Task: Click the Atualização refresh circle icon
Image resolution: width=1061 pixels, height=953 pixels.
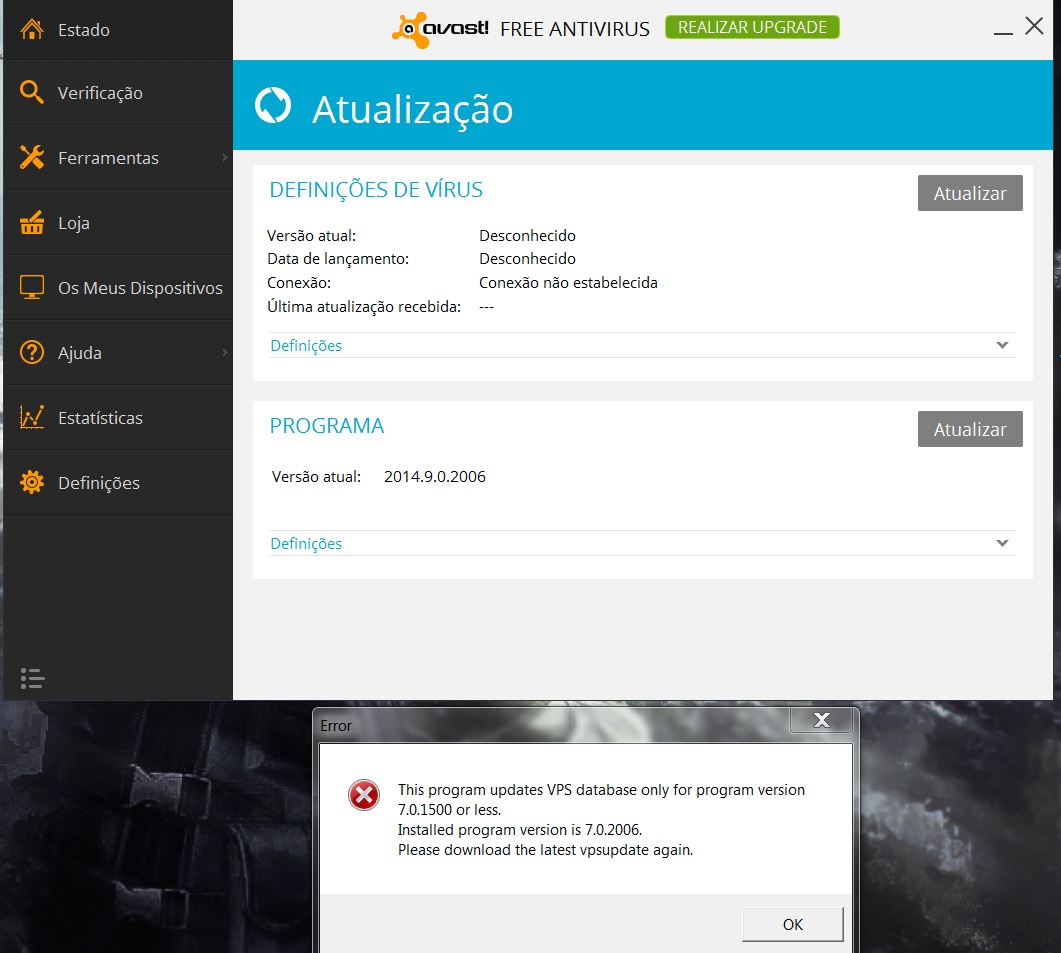Action: pyautogui.click(x=273, y=106)
